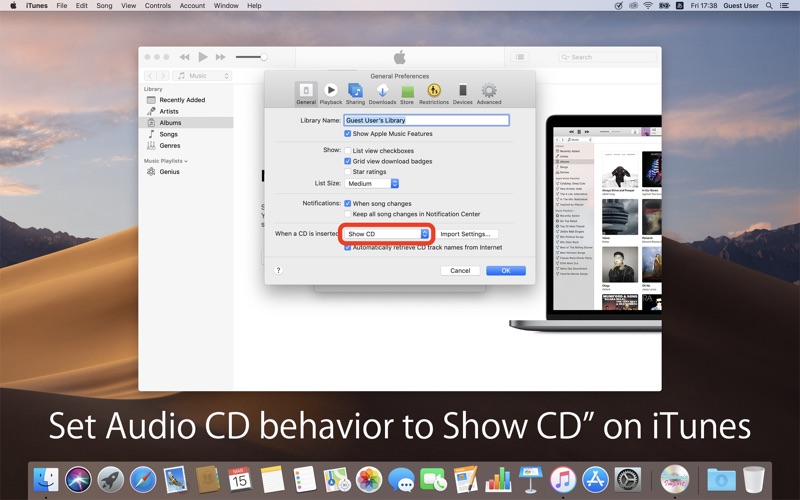Screen dimensions: 800x500
Task: Click the Import Settings button
Action: (x=465, y=234)
